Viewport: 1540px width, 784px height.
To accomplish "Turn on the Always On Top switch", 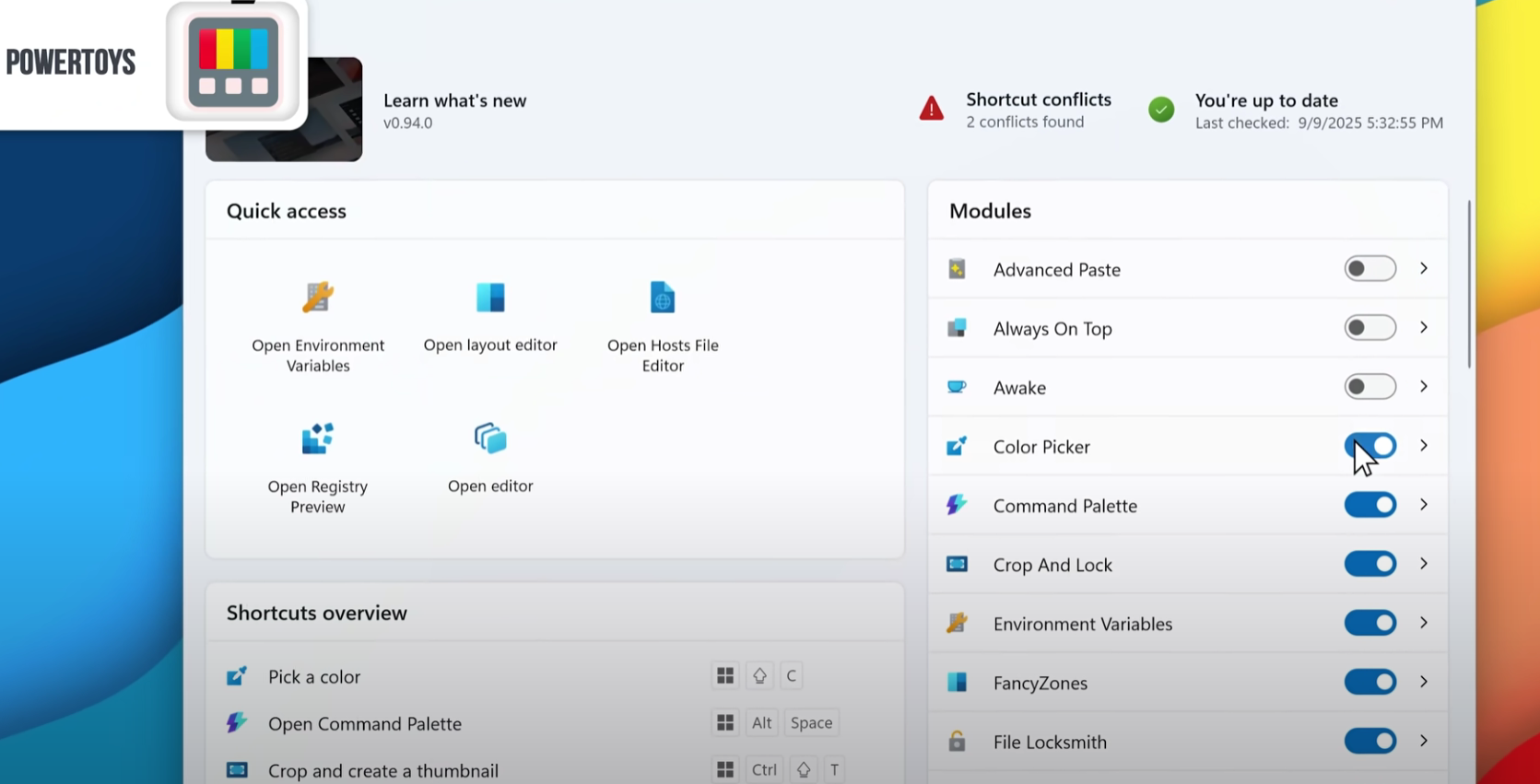I will 1370,328.
